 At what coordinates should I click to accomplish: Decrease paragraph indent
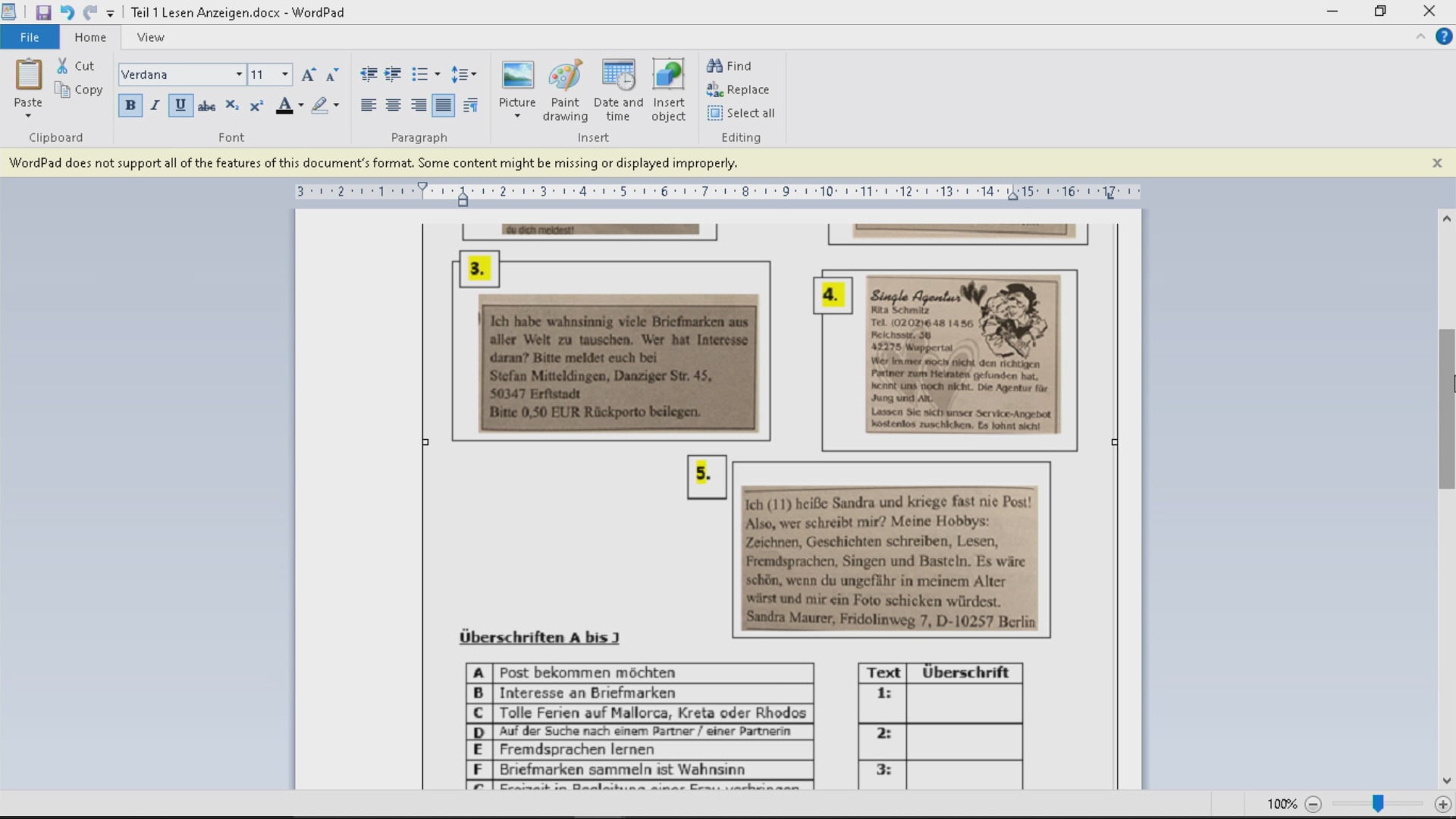[x=369, y=74]
